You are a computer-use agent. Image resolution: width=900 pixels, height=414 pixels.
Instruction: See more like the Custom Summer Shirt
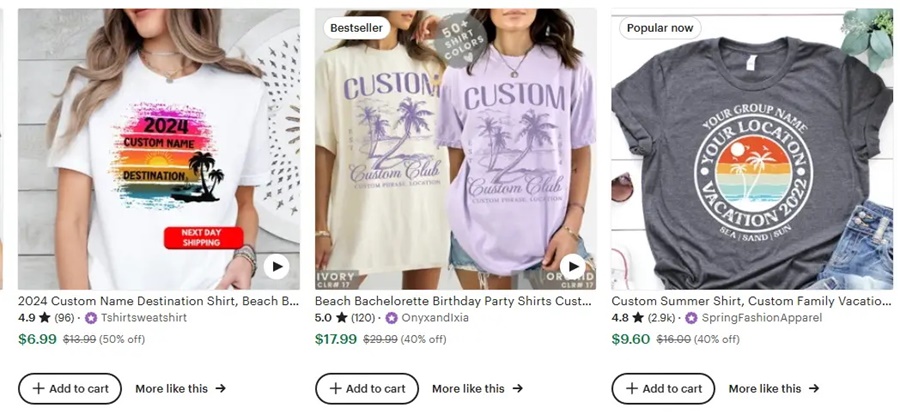[773, 388]
